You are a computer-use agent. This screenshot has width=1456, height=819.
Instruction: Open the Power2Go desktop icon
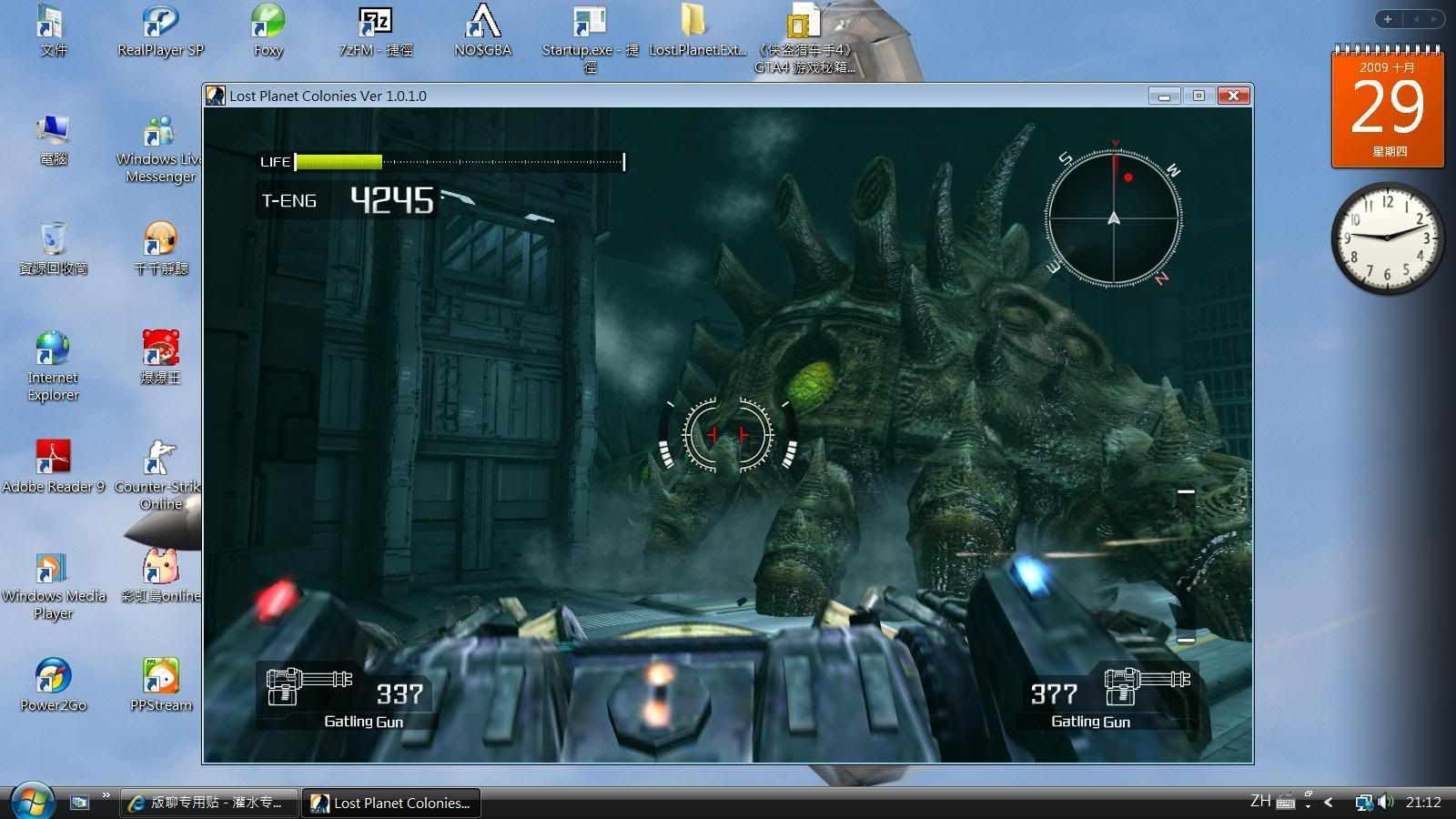tap(53, 685)
